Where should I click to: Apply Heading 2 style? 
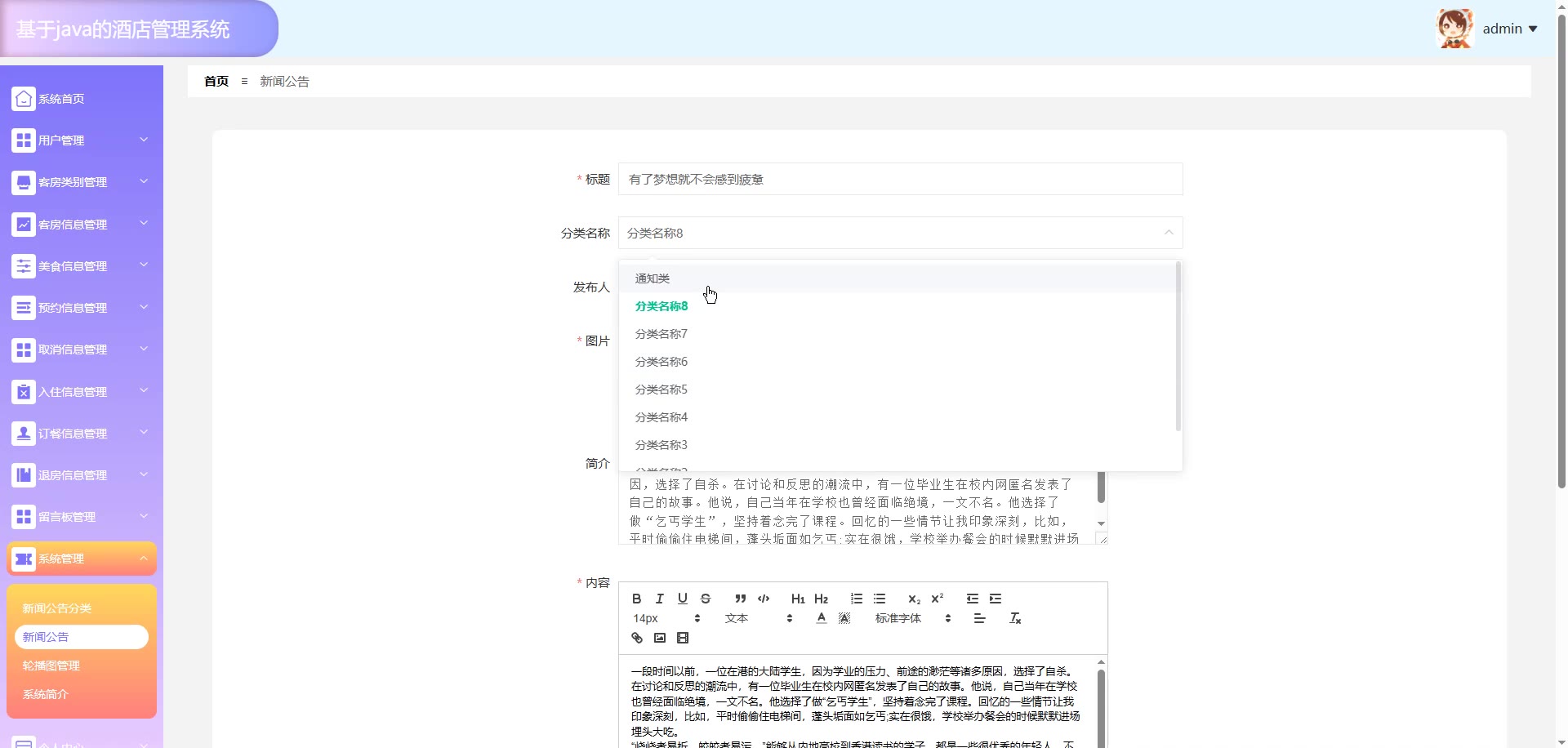[821, 599]
